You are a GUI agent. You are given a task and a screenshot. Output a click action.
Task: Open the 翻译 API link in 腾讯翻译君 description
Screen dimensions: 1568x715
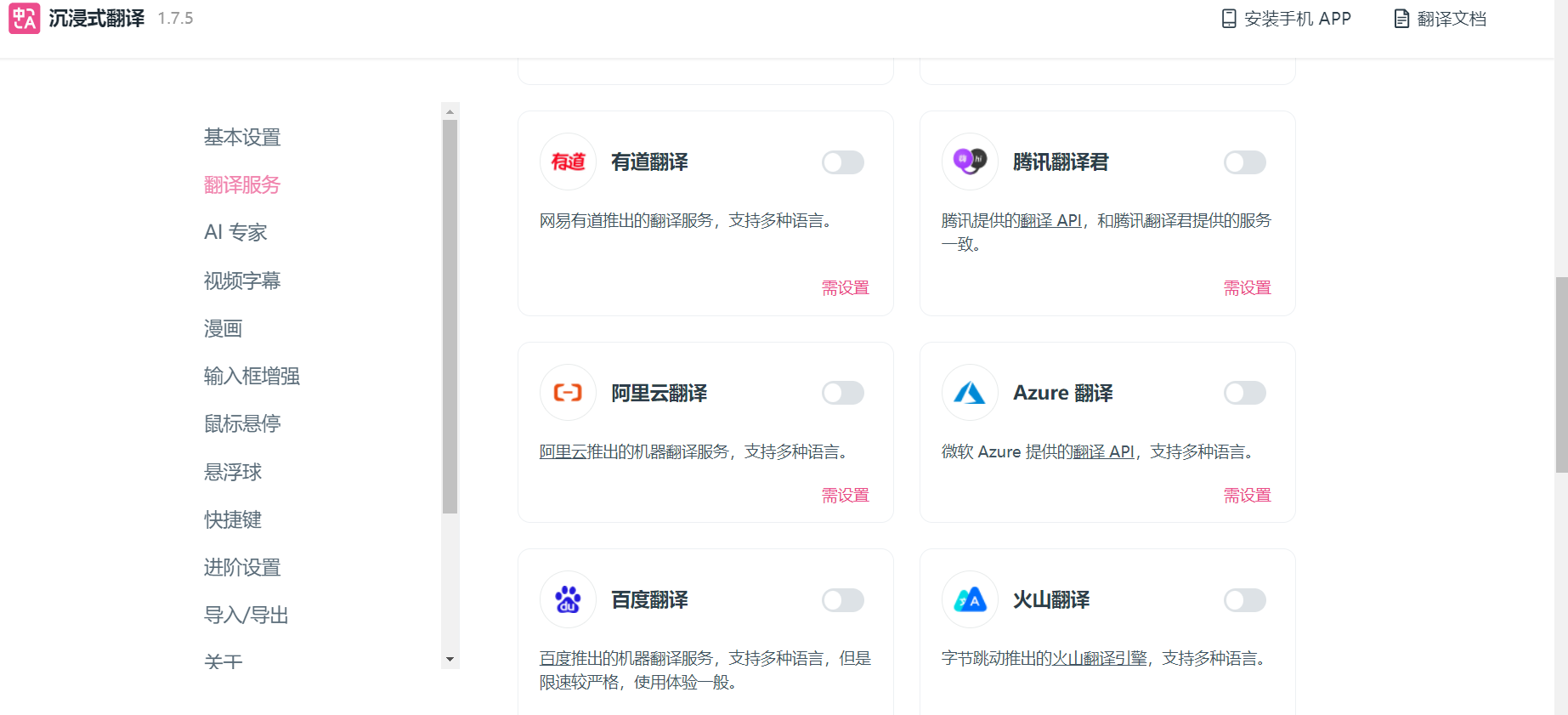(1050, 221)
